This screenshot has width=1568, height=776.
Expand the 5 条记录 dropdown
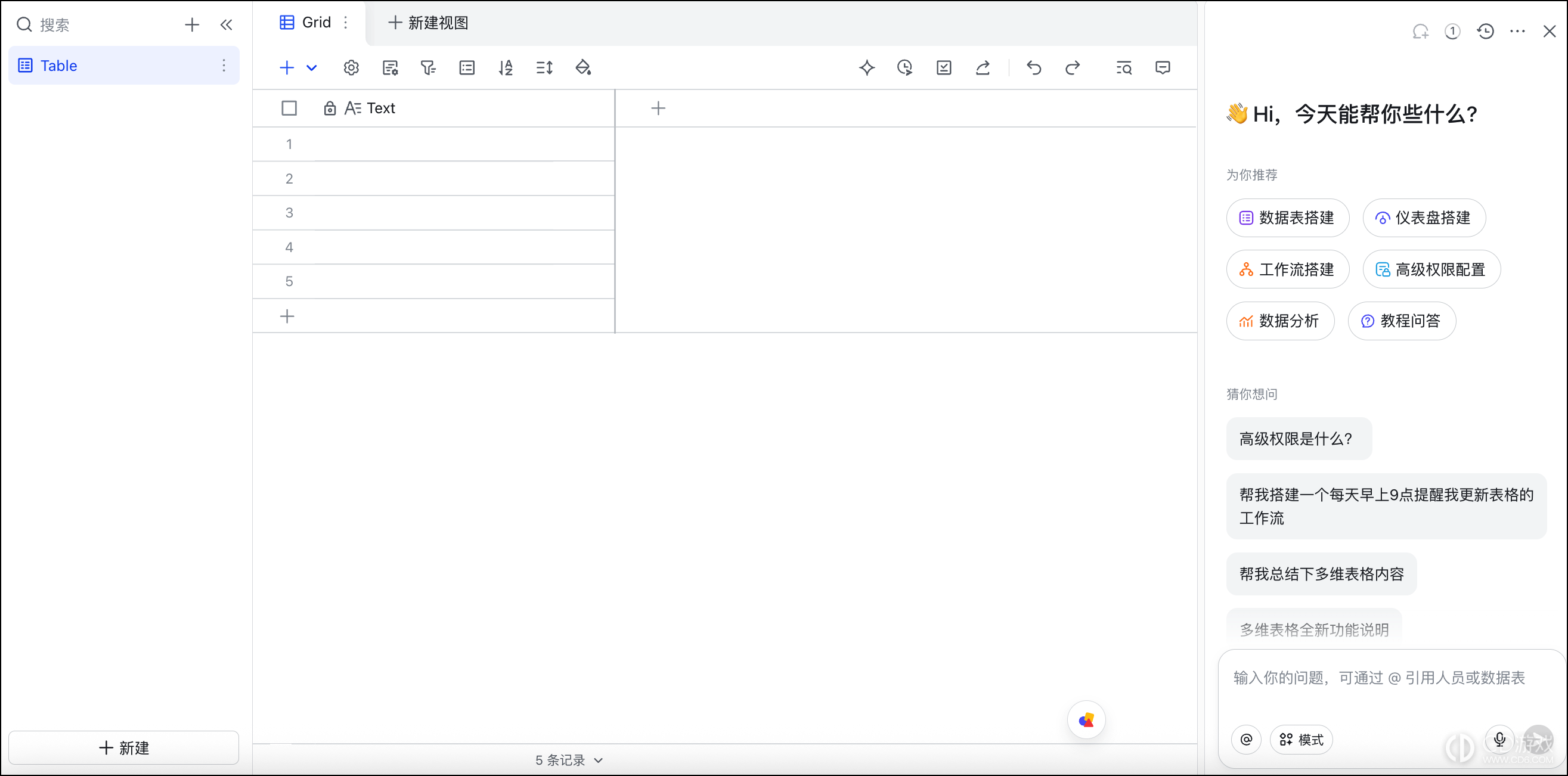(x=569, y=760)
